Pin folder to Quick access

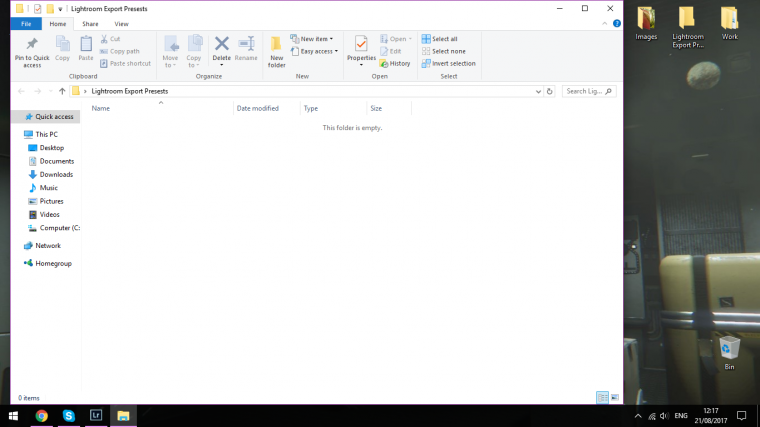click(32, 52)
